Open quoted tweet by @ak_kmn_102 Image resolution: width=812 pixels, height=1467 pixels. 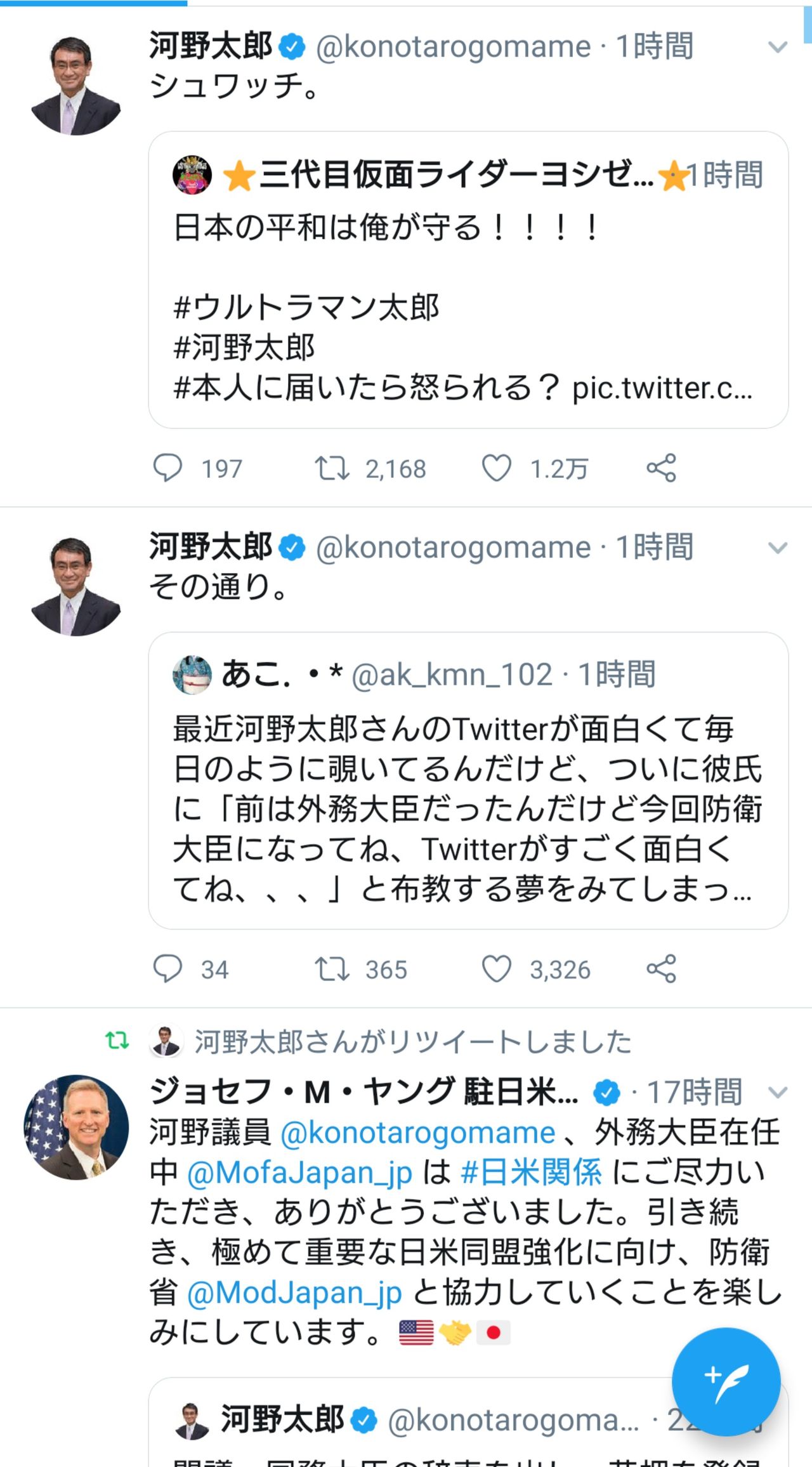coord(468,780)
